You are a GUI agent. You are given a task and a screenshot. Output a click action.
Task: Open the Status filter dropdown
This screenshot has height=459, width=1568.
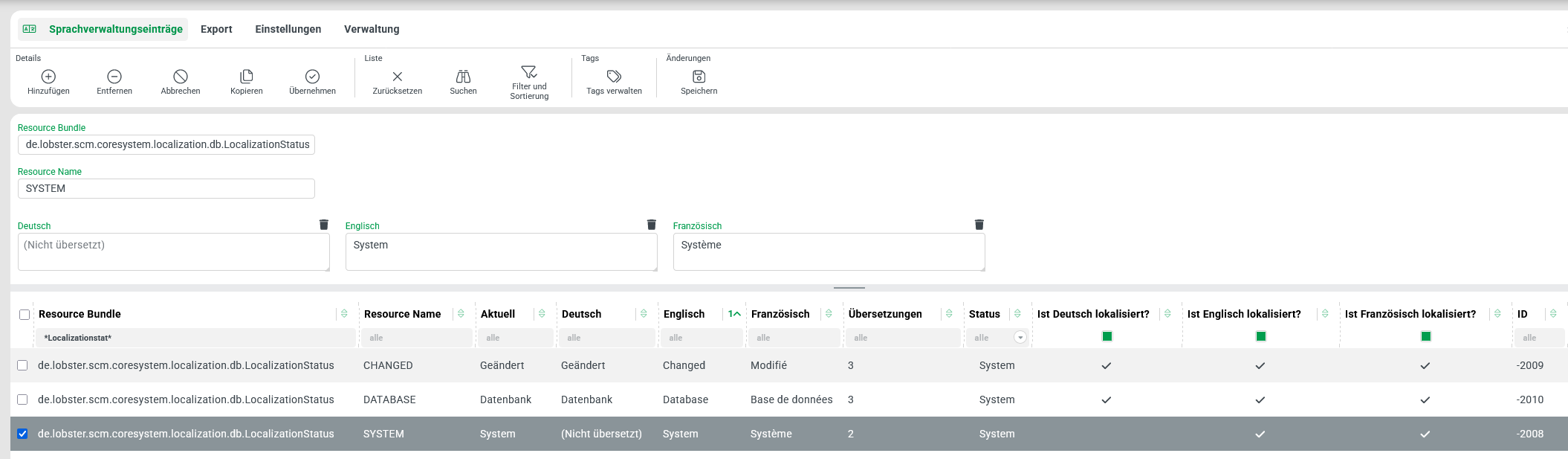click(x=1020, y=338)
